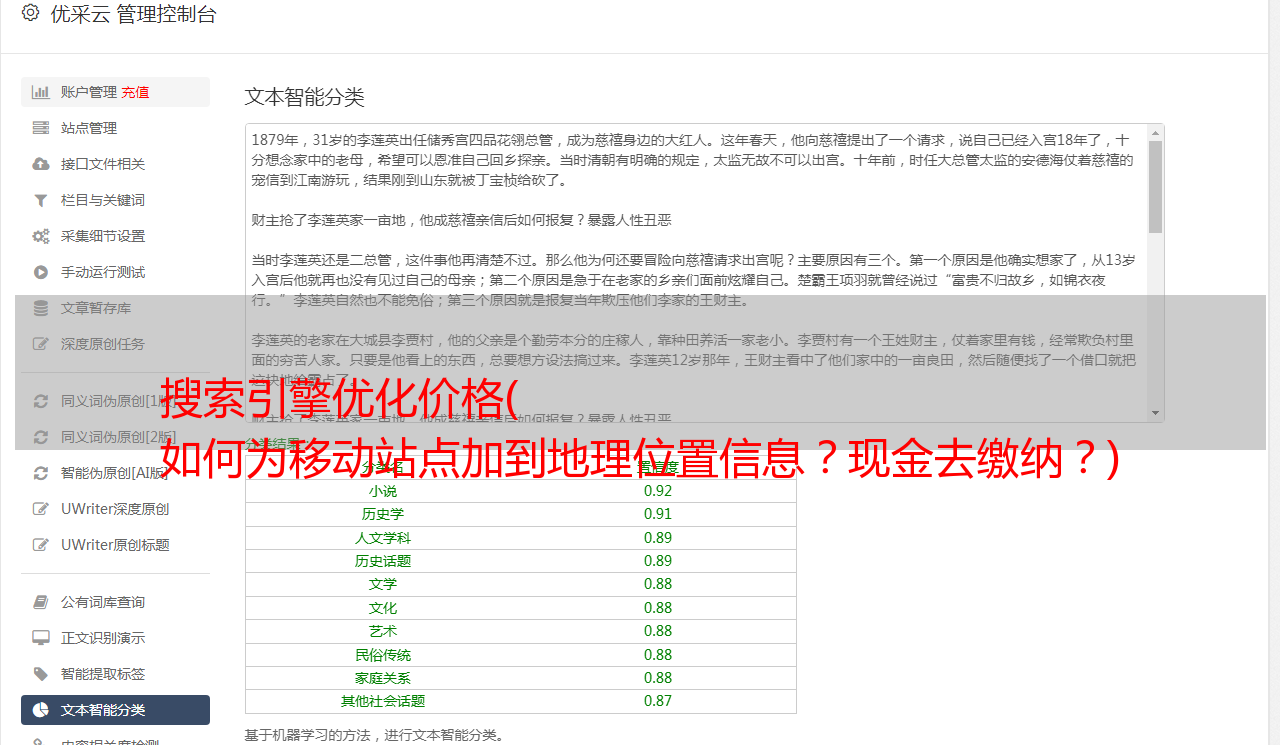Viewport: 1280px width, 745px height.
Task: Click the red 充值 link
Action: (135, 92)
